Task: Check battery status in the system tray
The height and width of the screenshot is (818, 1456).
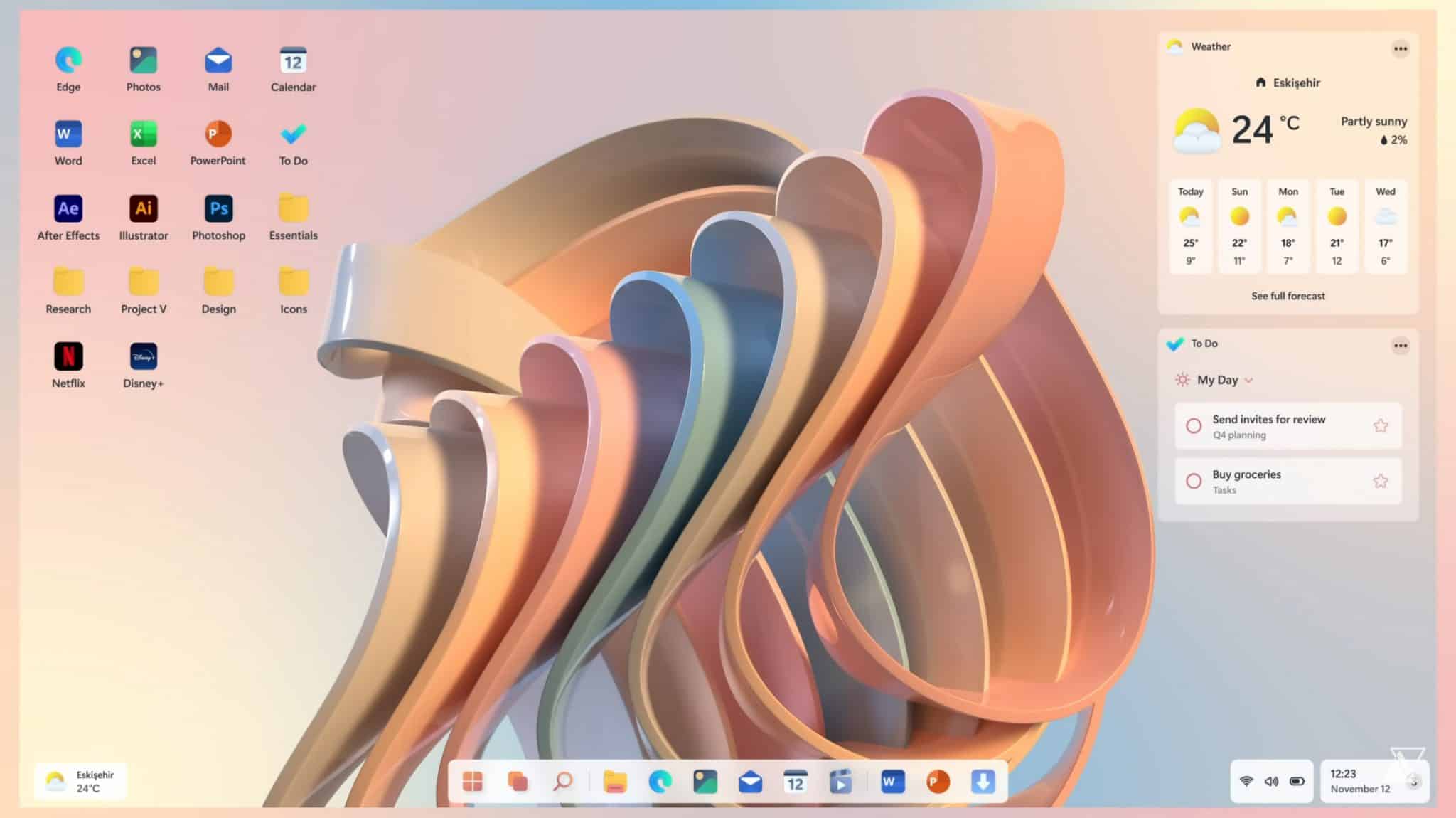Action: 1298,780
